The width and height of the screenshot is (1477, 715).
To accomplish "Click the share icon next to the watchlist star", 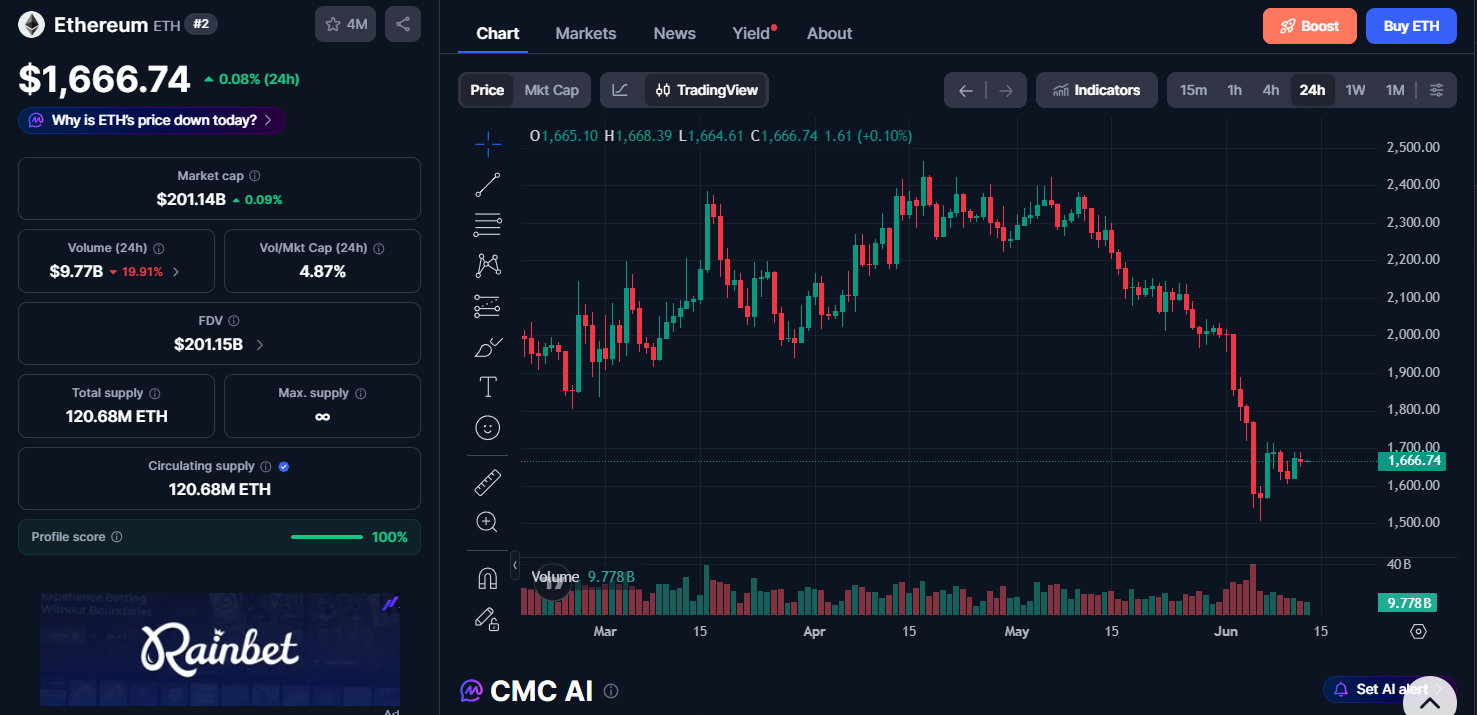I will point(403,24).
